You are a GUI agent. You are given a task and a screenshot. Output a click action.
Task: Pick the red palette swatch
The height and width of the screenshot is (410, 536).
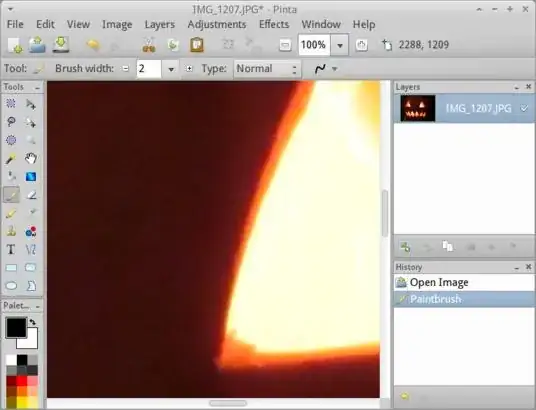22,381
